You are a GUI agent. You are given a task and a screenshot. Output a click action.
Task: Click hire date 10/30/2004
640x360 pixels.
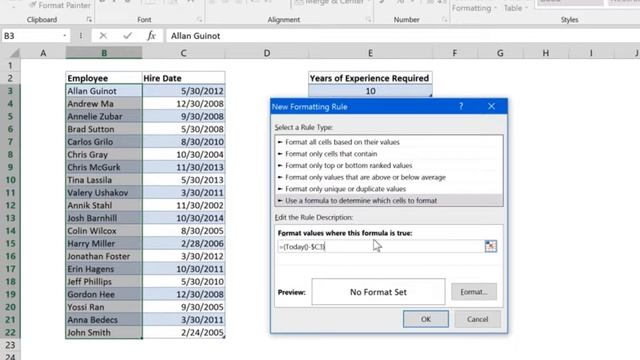coord(184,154)
